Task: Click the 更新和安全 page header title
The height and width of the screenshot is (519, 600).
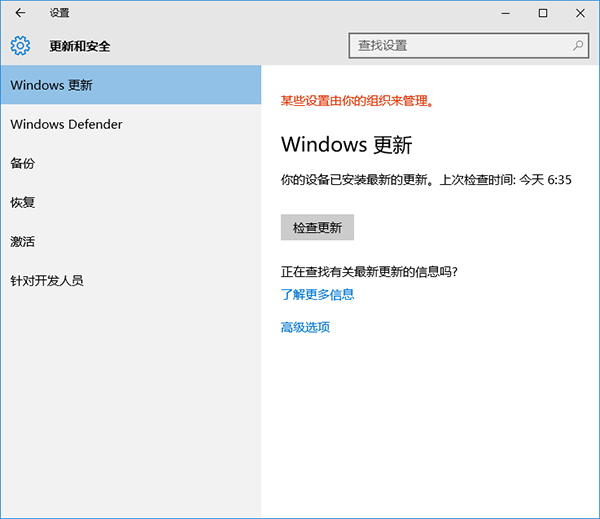Action: (x=80, y=46)
